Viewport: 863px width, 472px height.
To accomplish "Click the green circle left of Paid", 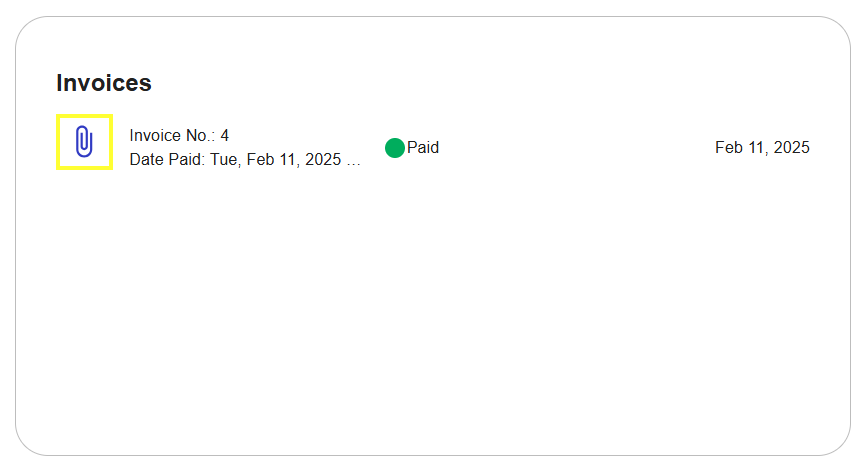I will tap(395, 148).
